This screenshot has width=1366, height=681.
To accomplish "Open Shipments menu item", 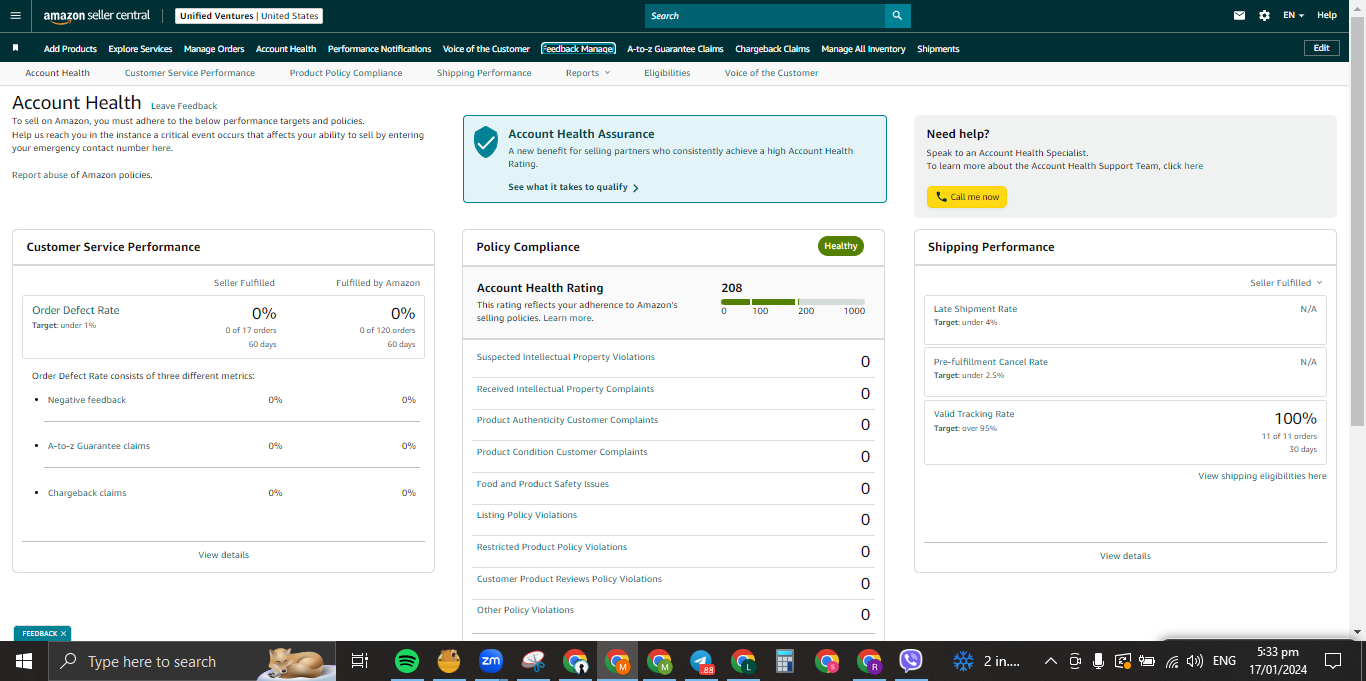I will click(938, 49).
